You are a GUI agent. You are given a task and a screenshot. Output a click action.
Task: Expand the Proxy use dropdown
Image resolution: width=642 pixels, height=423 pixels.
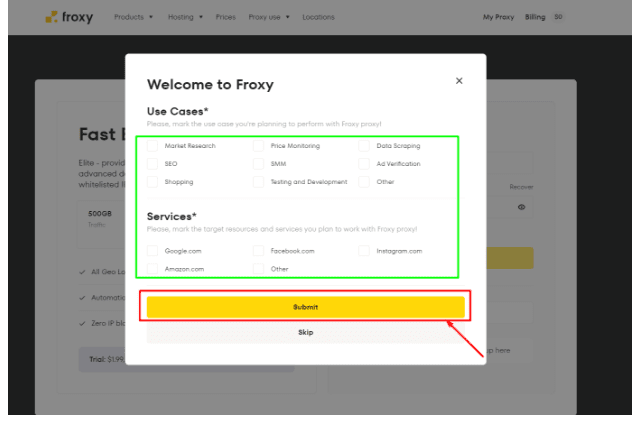pyautogui.click(x=269, y=17)
